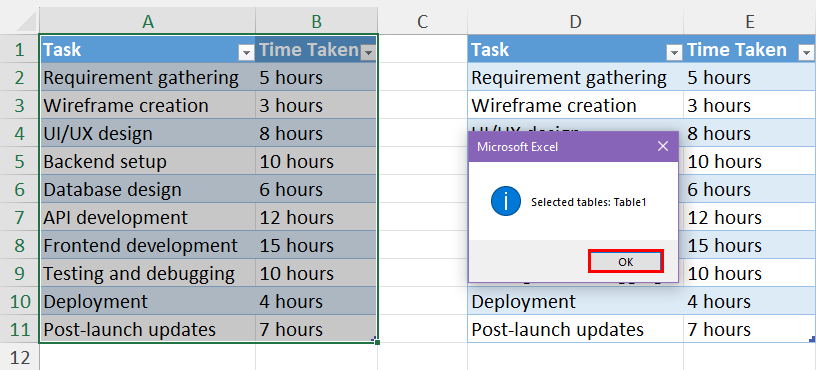Screen dimensions: 816x370
Task: Click '7 hours' cell in column B
Action: point(316,329)
